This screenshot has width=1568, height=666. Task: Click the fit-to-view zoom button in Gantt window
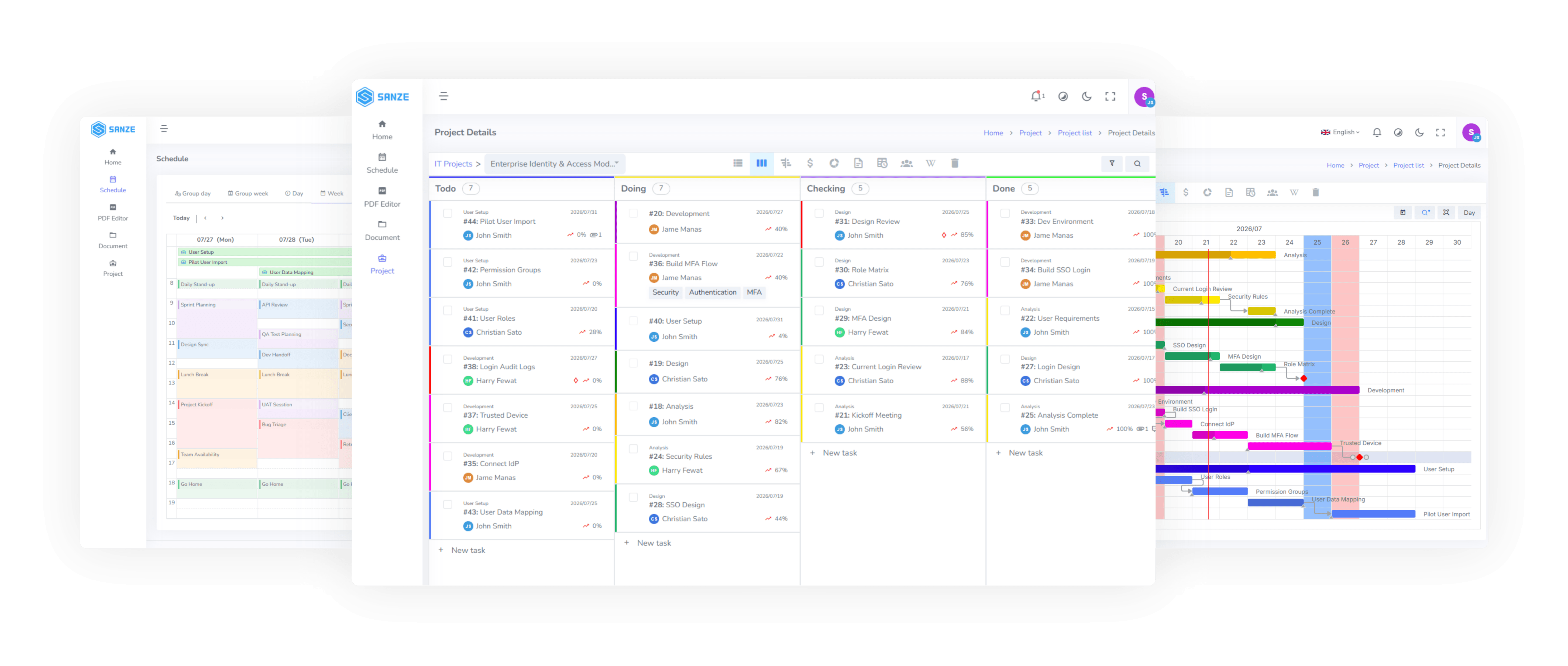tap(1446, 212)
